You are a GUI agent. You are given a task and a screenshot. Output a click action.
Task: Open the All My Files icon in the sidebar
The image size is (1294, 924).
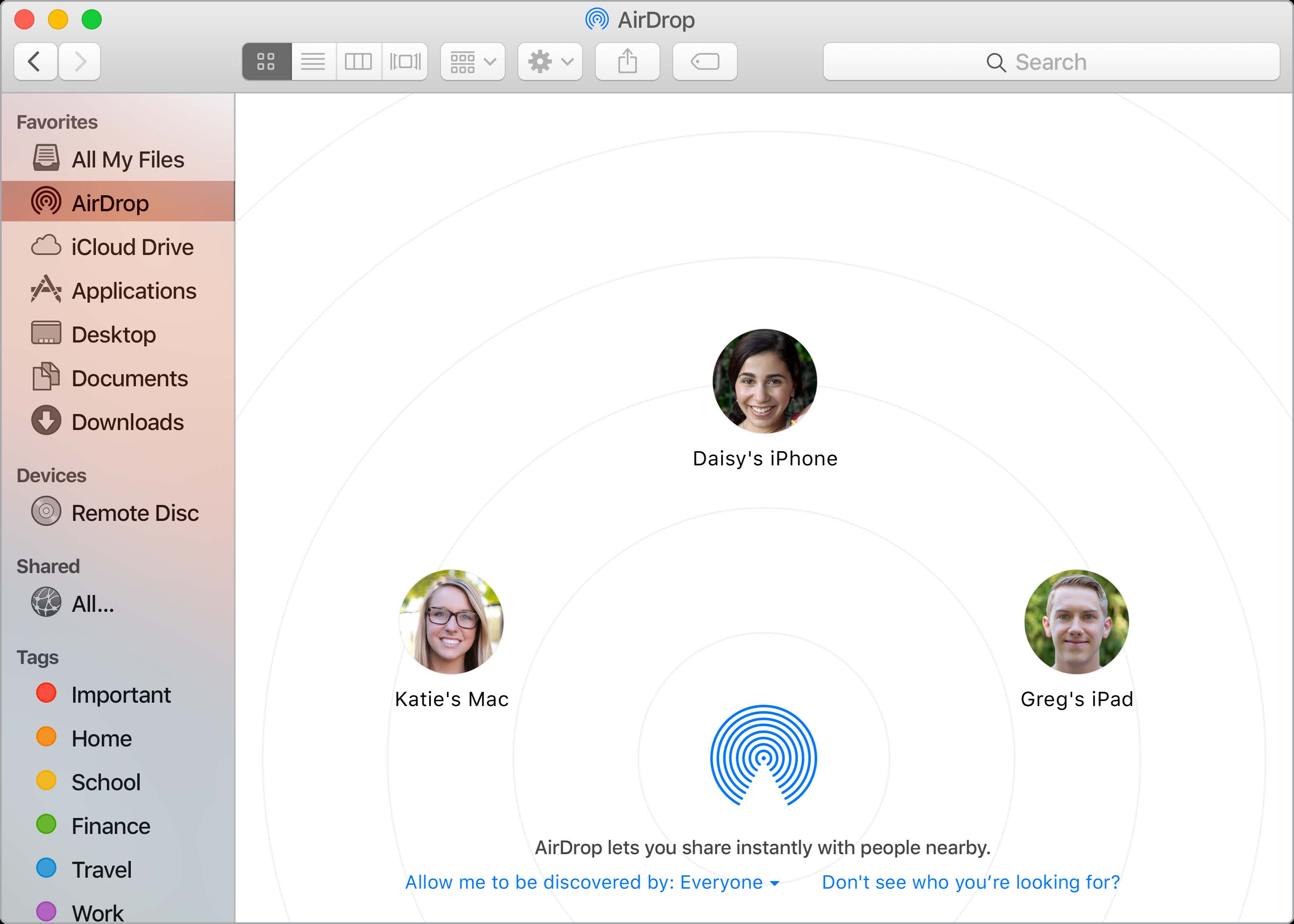click(46, 158)
